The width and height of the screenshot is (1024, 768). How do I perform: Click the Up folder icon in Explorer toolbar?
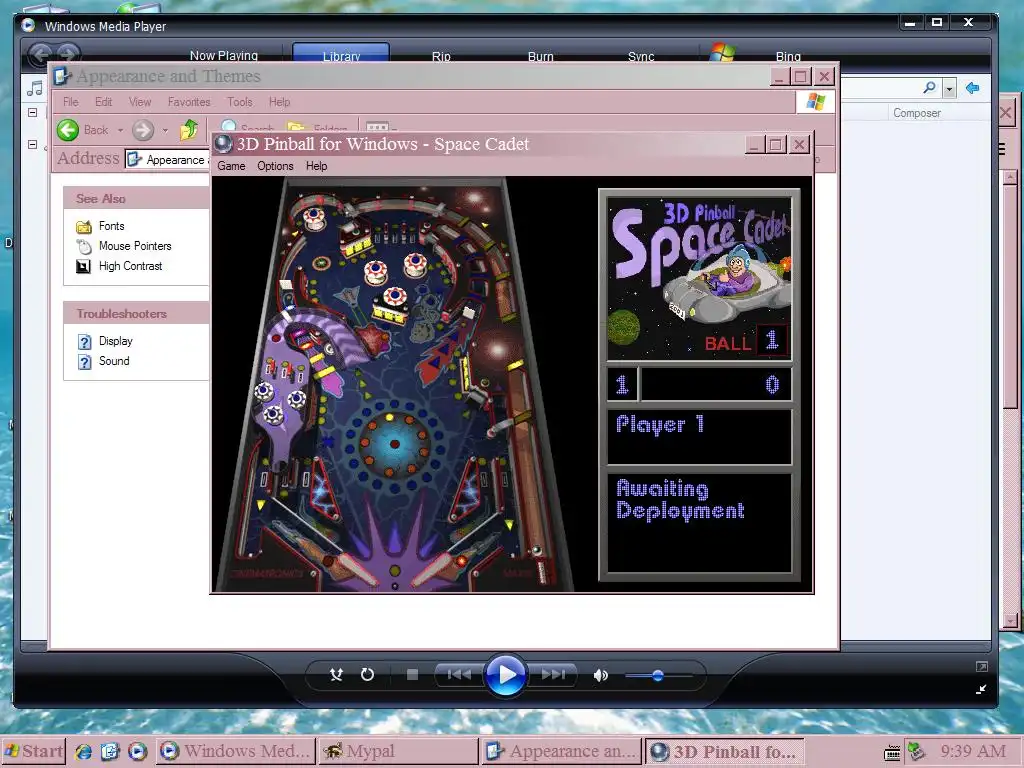[x=189, y=129]
